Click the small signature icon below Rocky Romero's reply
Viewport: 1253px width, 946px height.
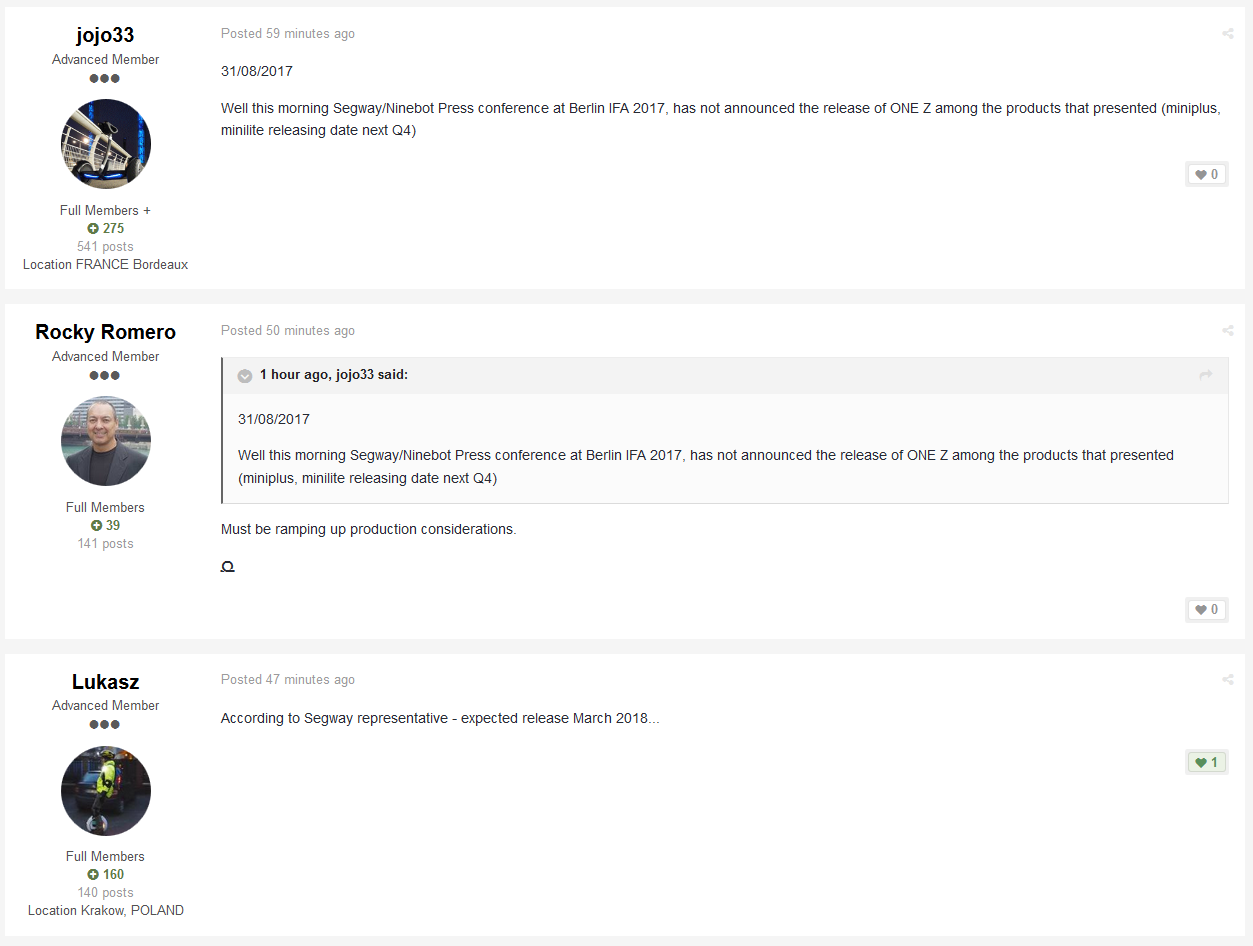(x=227, y=567)
